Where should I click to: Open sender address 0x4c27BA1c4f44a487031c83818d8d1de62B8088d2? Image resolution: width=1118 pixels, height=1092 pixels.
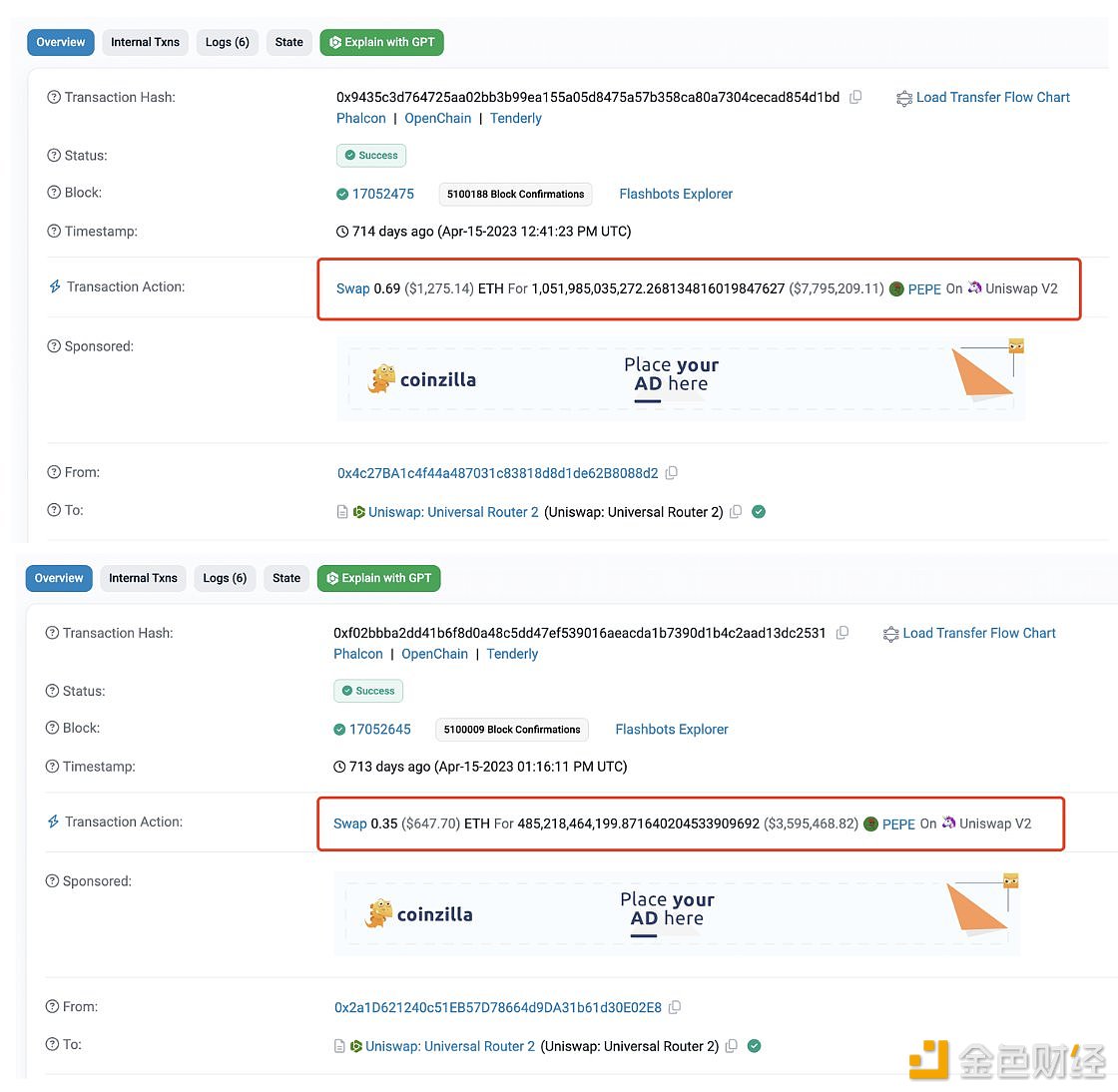click(497, 473)
